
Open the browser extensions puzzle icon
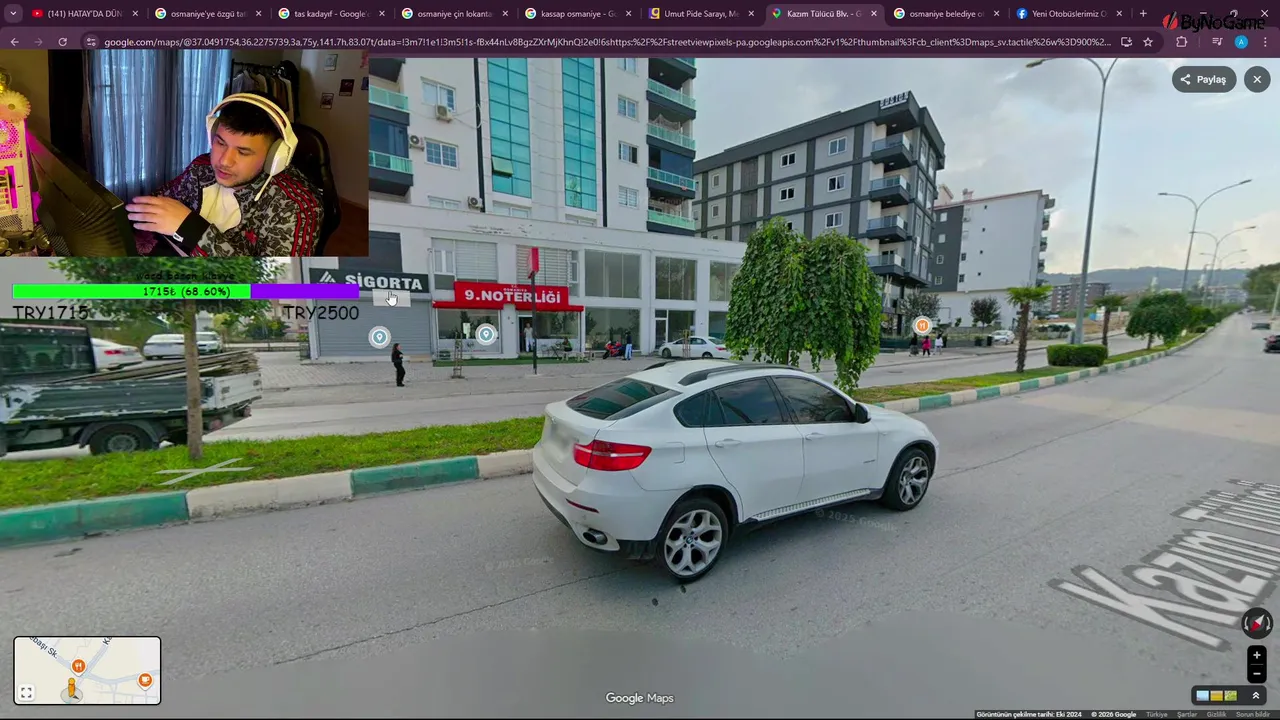pos(1182,42)
